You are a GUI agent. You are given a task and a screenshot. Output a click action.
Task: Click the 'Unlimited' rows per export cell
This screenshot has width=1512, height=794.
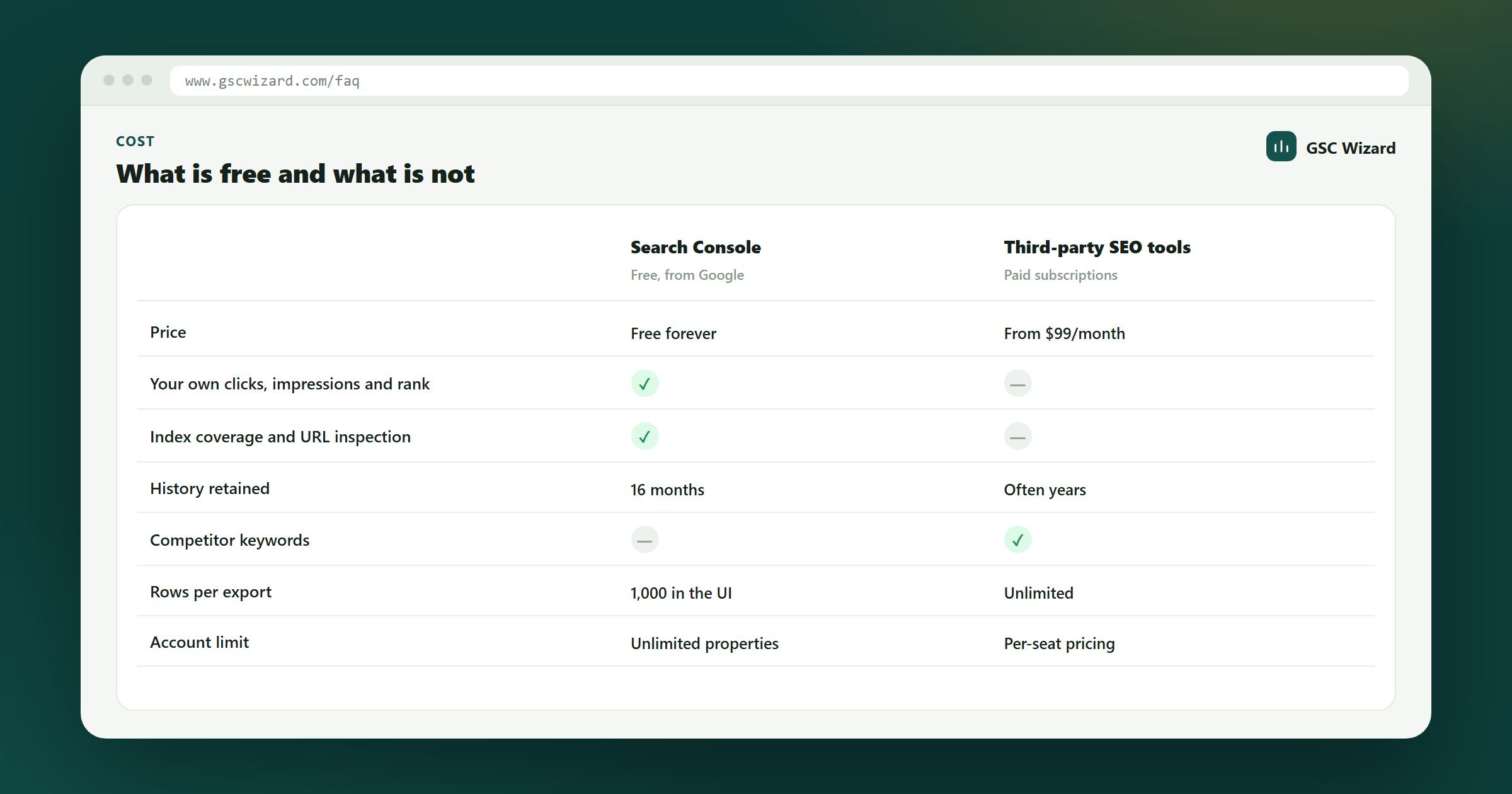[x=1038, y=593]
